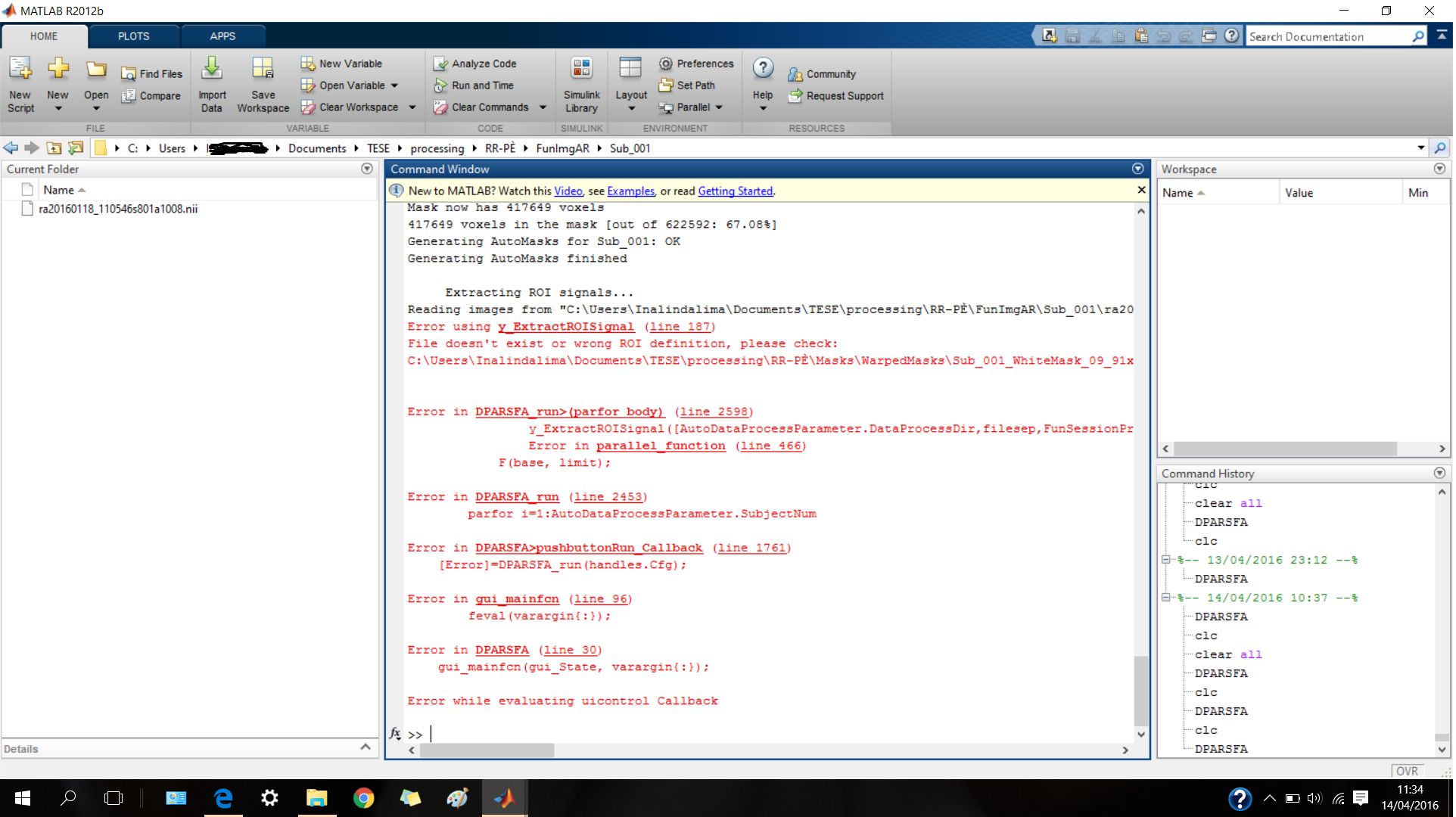1456x817 pixels.
Task: Click Set Path
Action: click(x=686, y=85)
